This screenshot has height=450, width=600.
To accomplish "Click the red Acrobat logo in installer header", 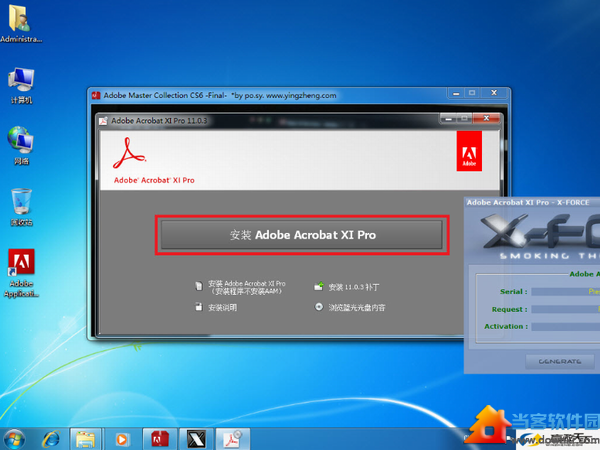I will (x=129, y=153).
